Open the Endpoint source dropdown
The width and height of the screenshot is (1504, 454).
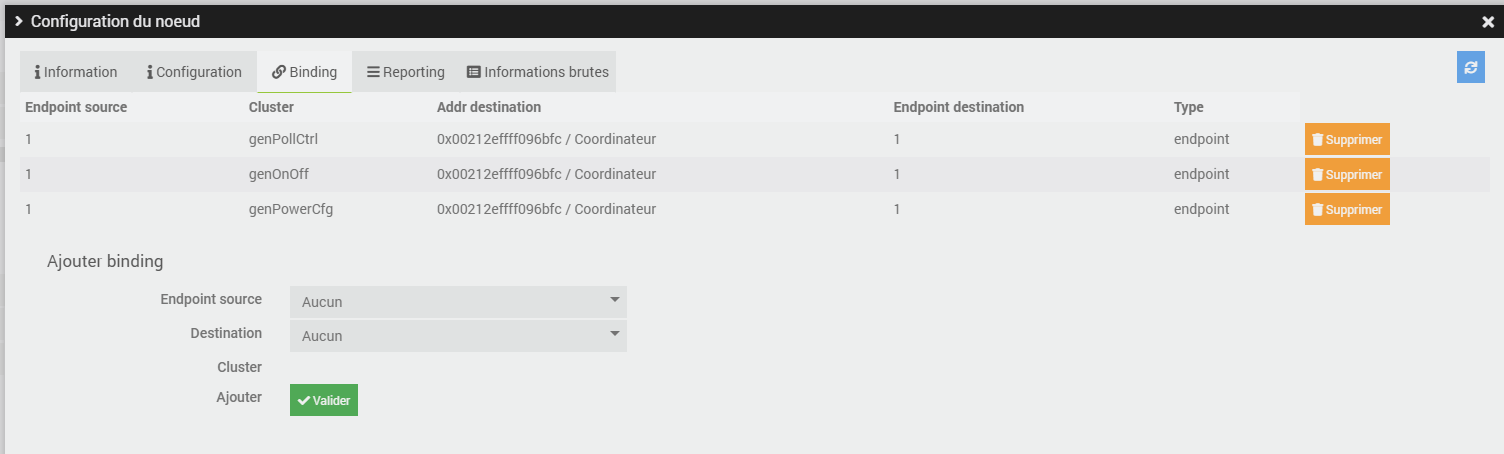point(458,302)
